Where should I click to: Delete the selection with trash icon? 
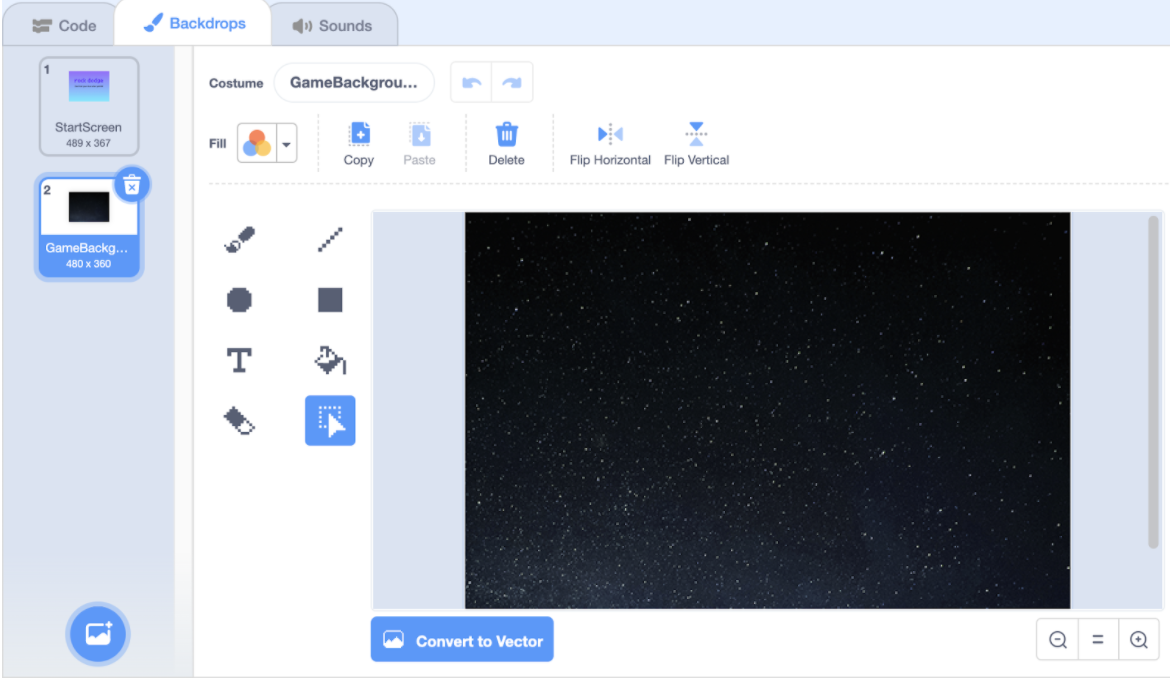pos(506,144)
